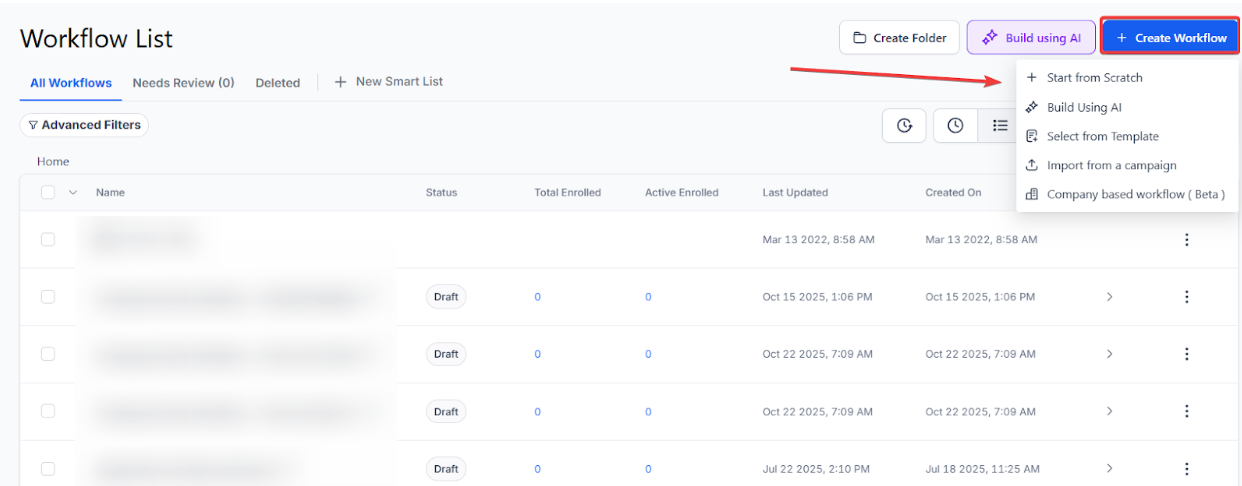Image resolution: width=1242 pixels, height=486 pixels.
Task: Open three-dot menu for Mar 13 2022 row
Action: click(1186, 240)
